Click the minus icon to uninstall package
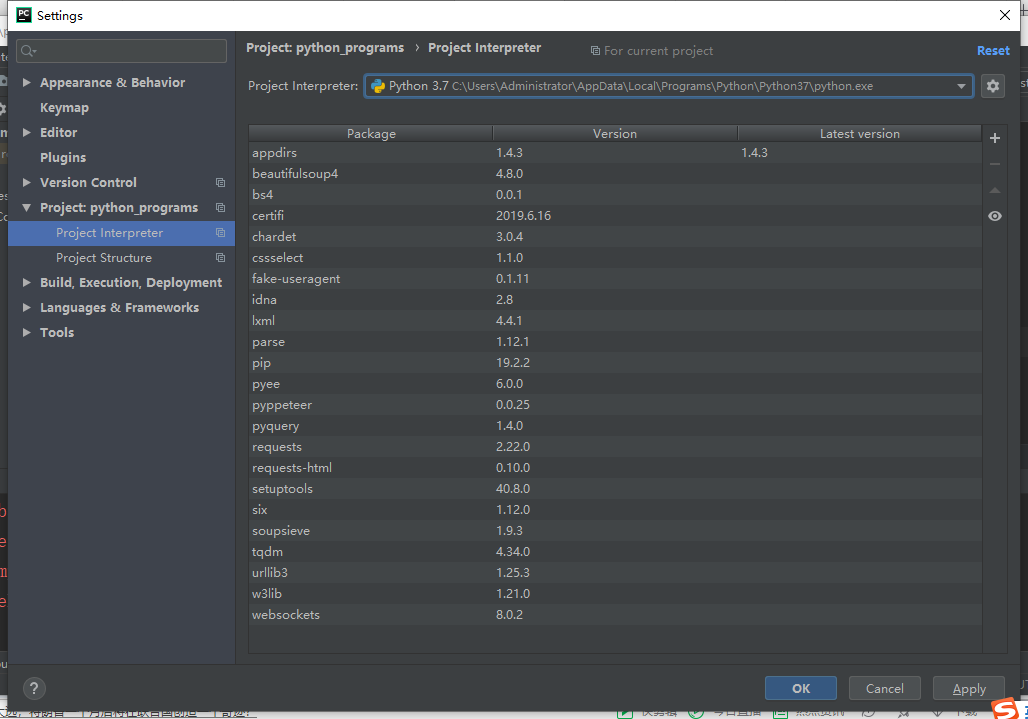Screen dimensions: 1028x719 995,164
